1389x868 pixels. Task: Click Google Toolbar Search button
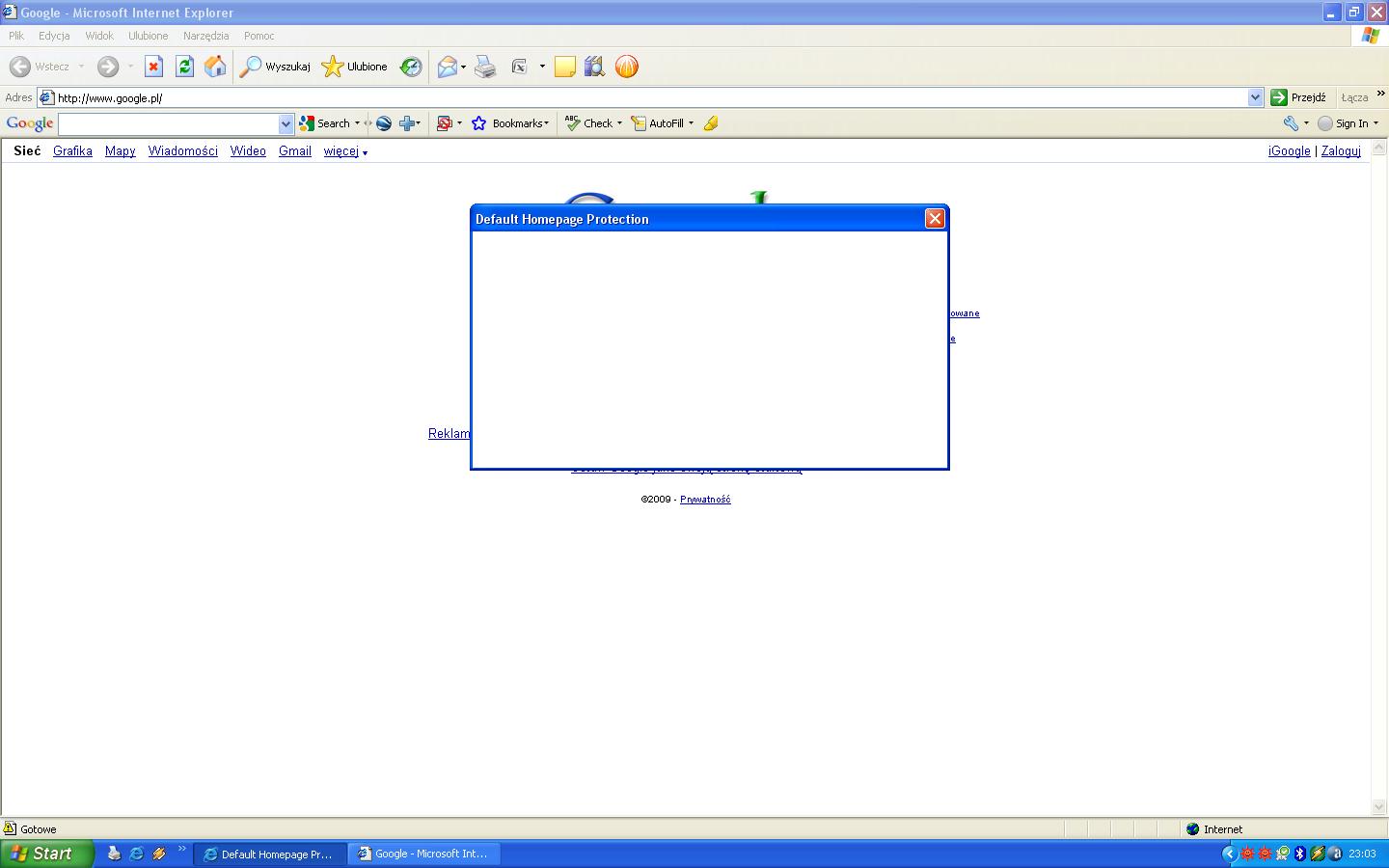coord(325,123)
